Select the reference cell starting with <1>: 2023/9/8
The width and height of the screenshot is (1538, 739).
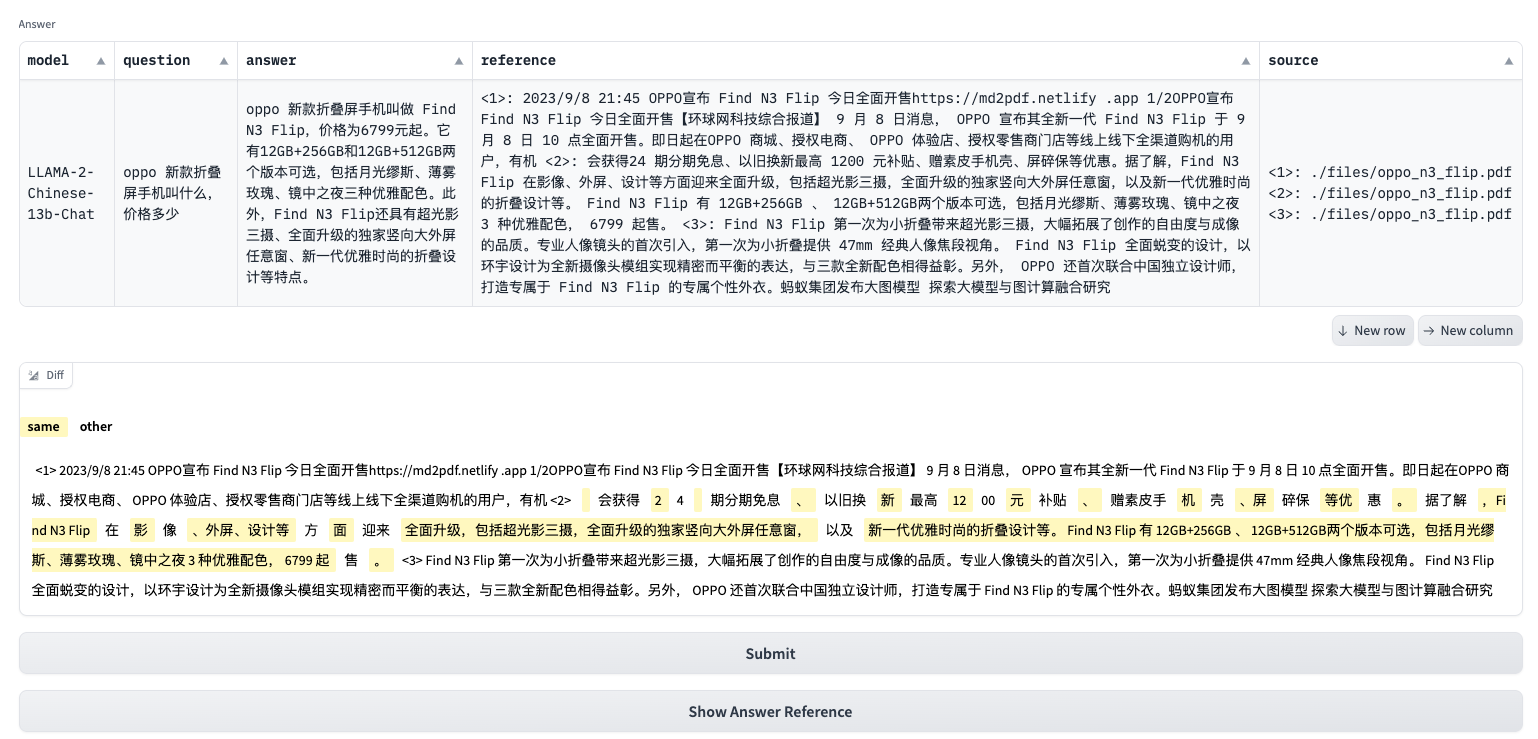(866, 193)
